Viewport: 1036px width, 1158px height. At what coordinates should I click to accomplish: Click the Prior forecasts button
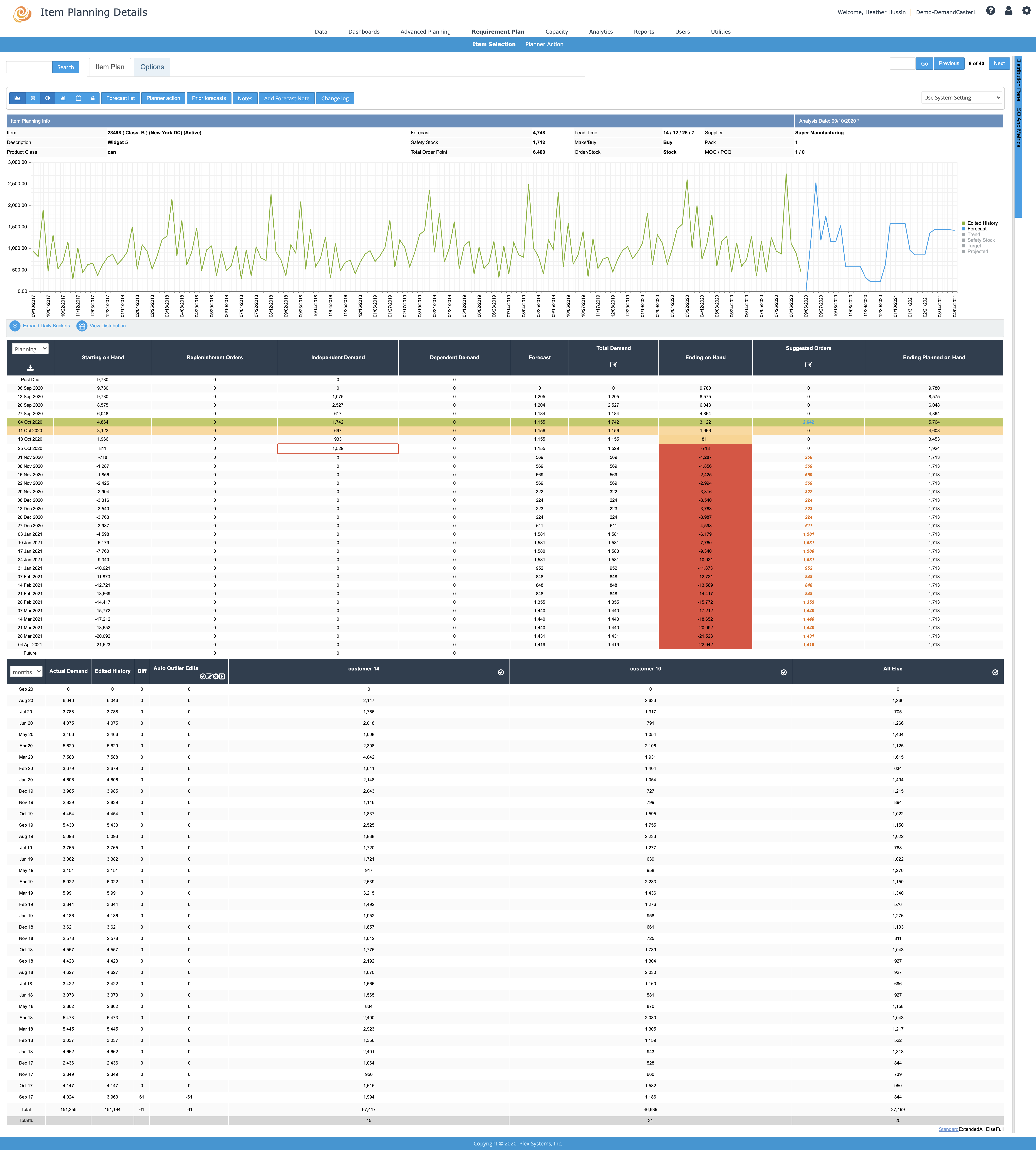click(x=208, y=99)
